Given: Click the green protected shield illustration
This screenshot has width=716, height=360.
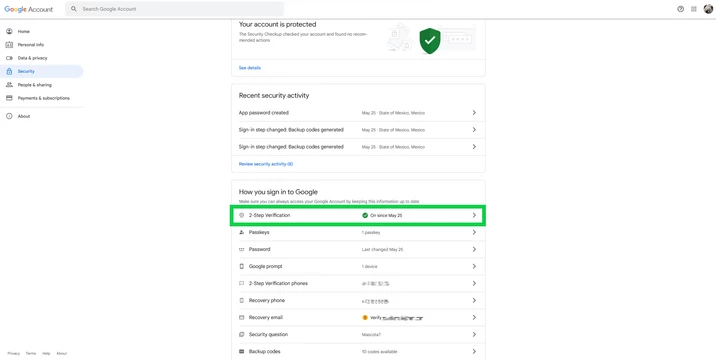Looking at the screenshot, I should pyautogui.click(x=430, y=41).
